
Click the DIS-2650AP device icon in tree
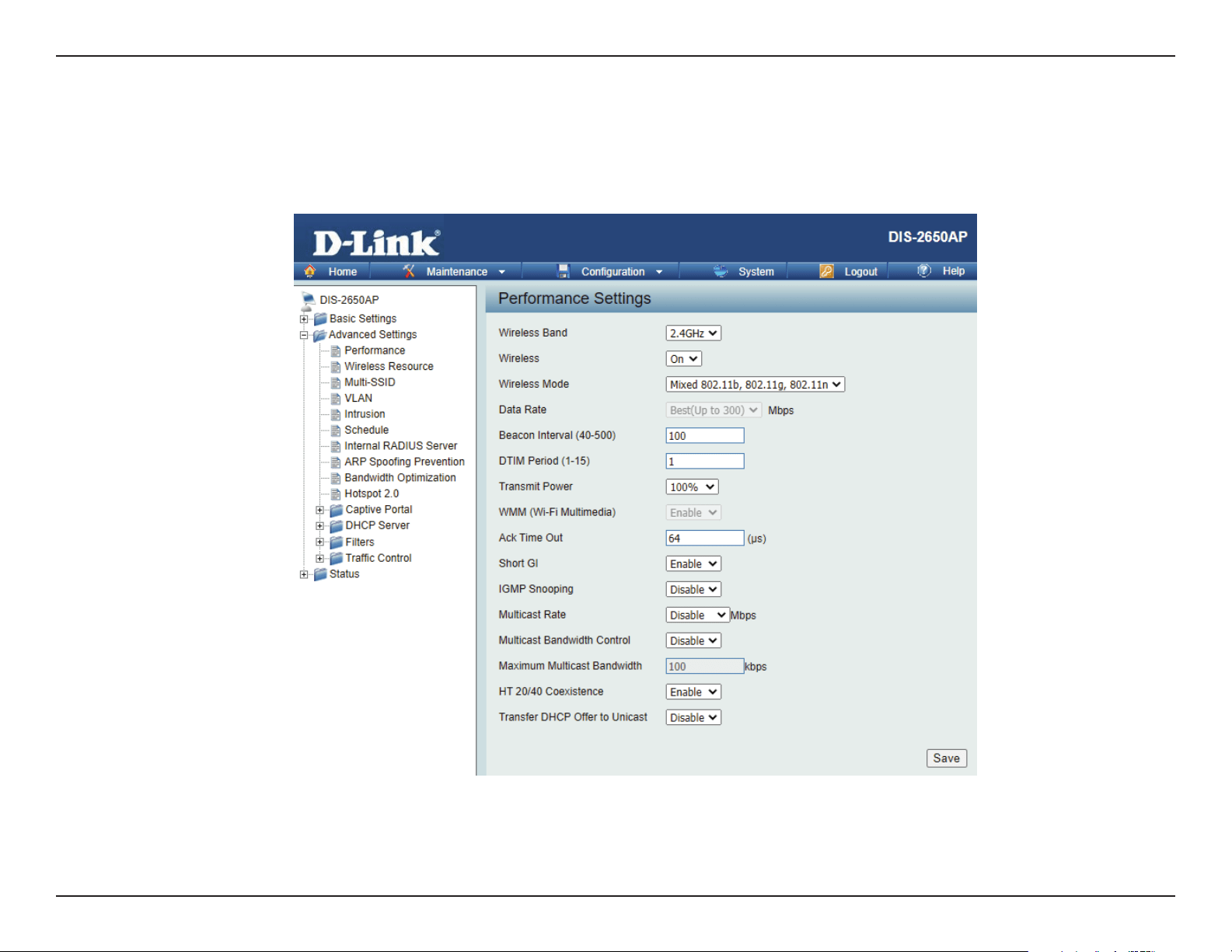(x=308, y=301)
